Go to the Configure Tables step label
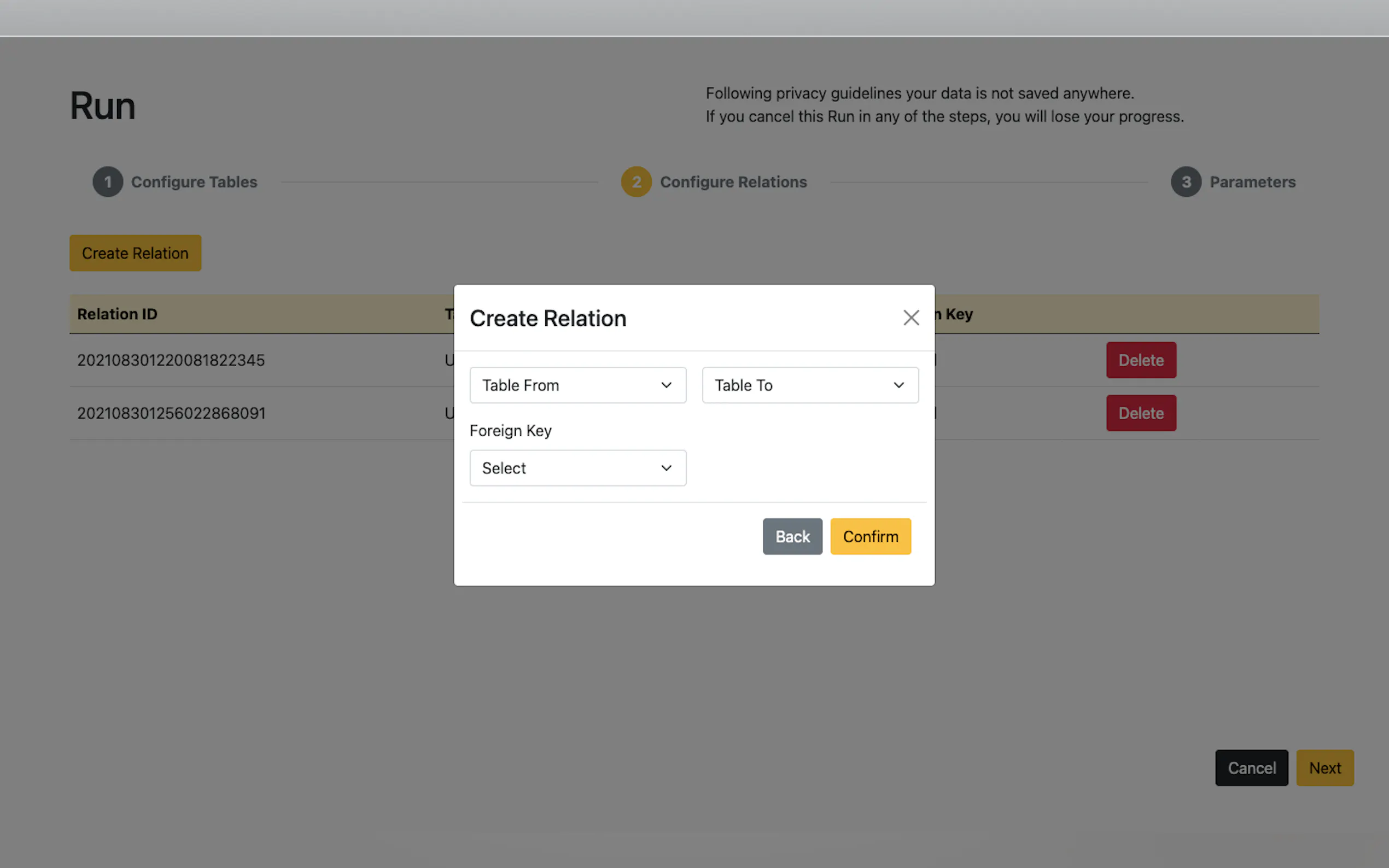 pyautogui.click(x=194, y=182)
